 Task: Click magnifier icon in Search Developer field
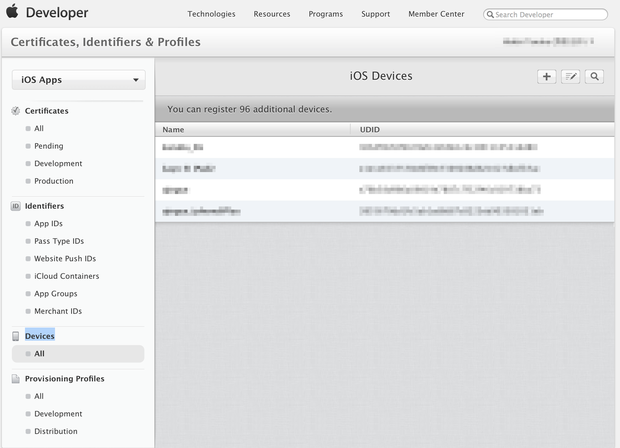click(x=490, y=15)
